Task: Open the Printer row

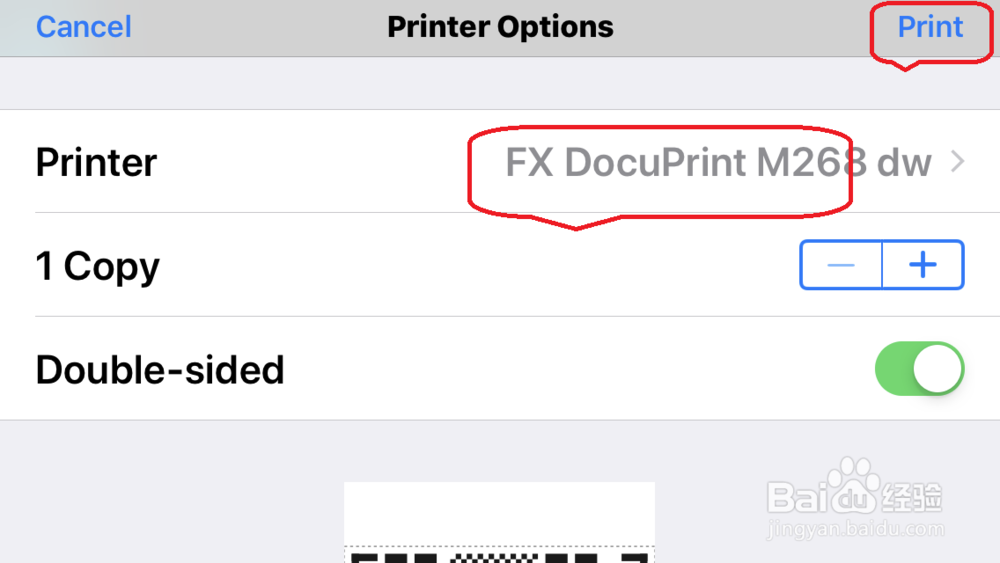Action: (x=500, y=161)
